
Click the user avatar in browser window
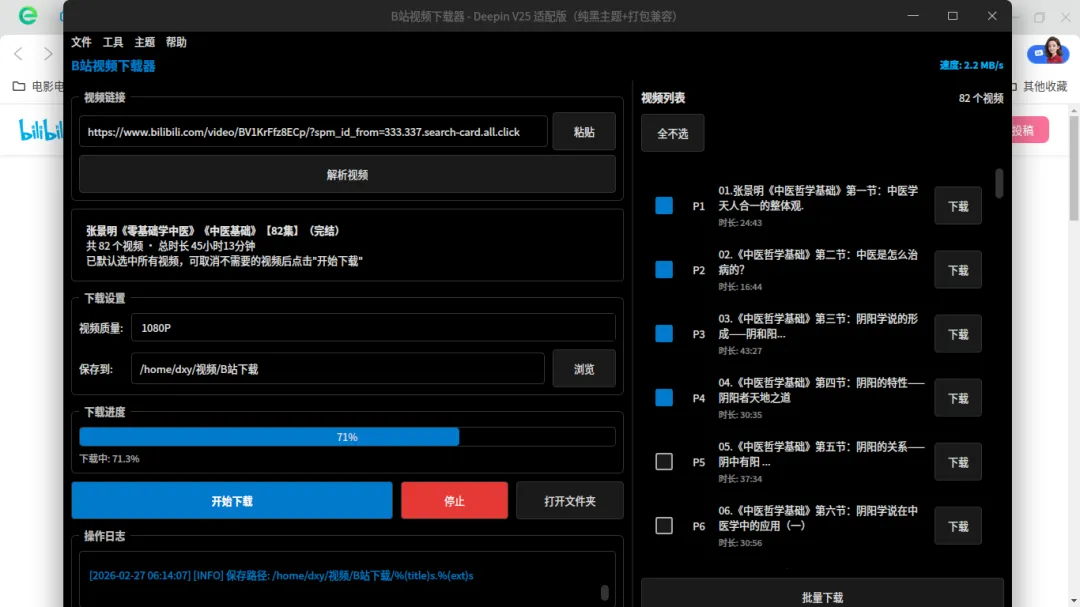tap(1052, 50)
